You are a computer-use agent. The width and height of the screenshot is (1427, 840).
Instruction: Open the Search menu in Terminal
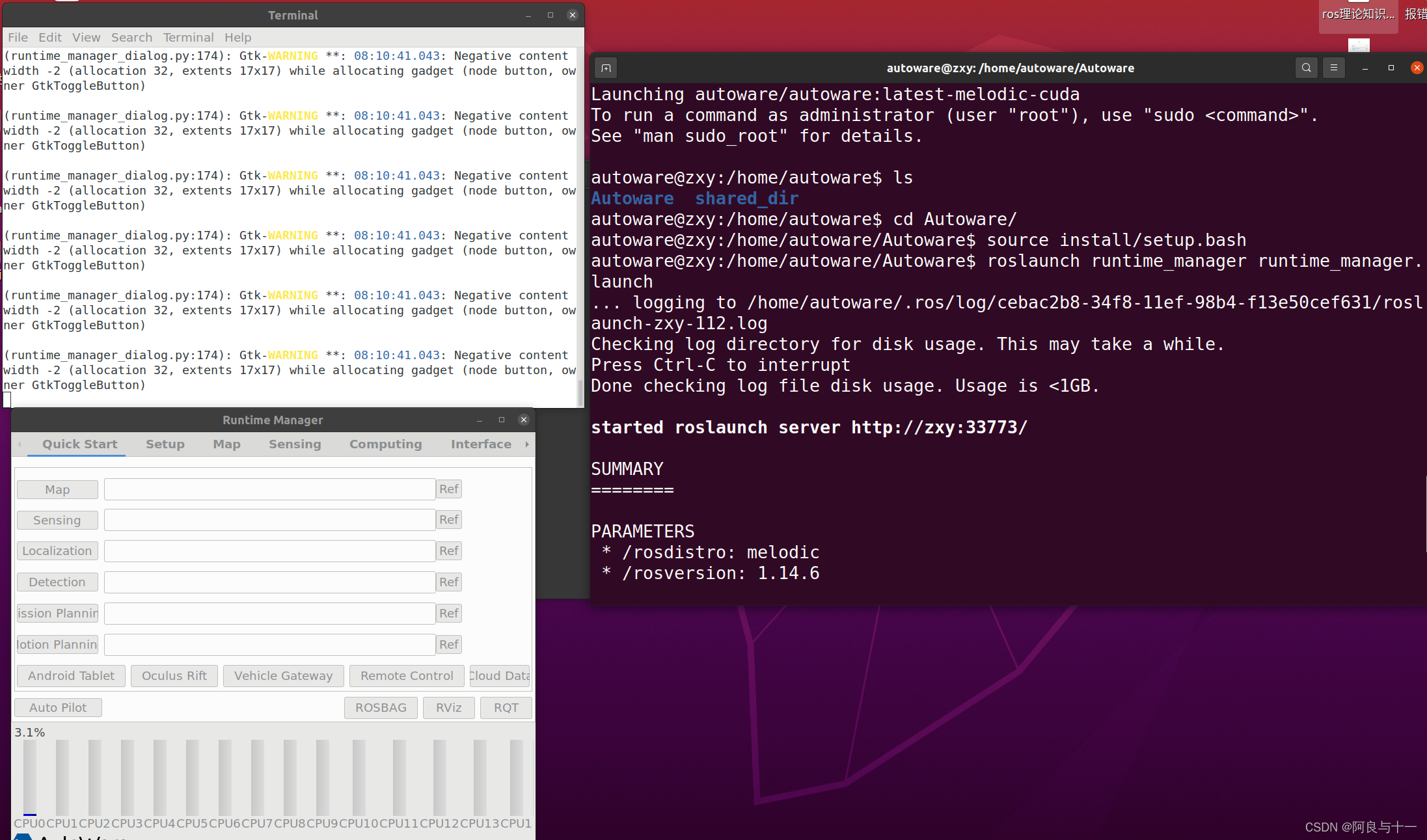click(131, 37)
